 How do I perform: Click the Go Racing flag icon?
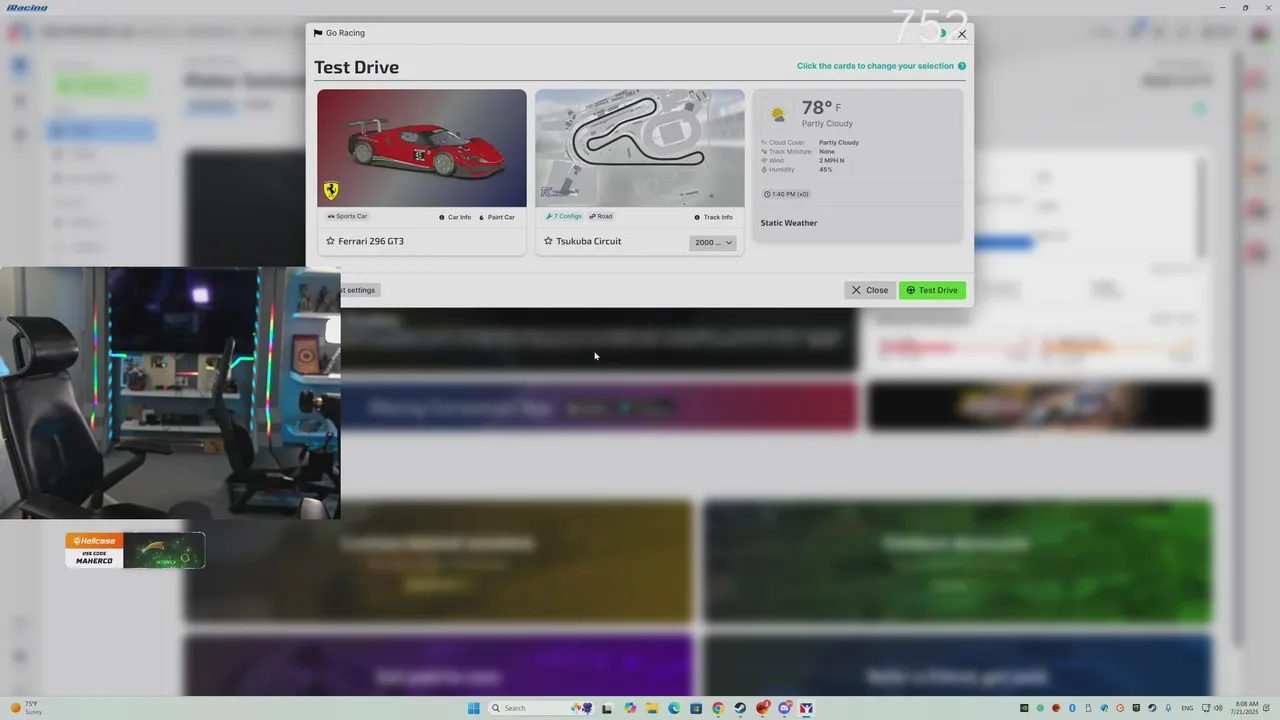click(318, 33)
